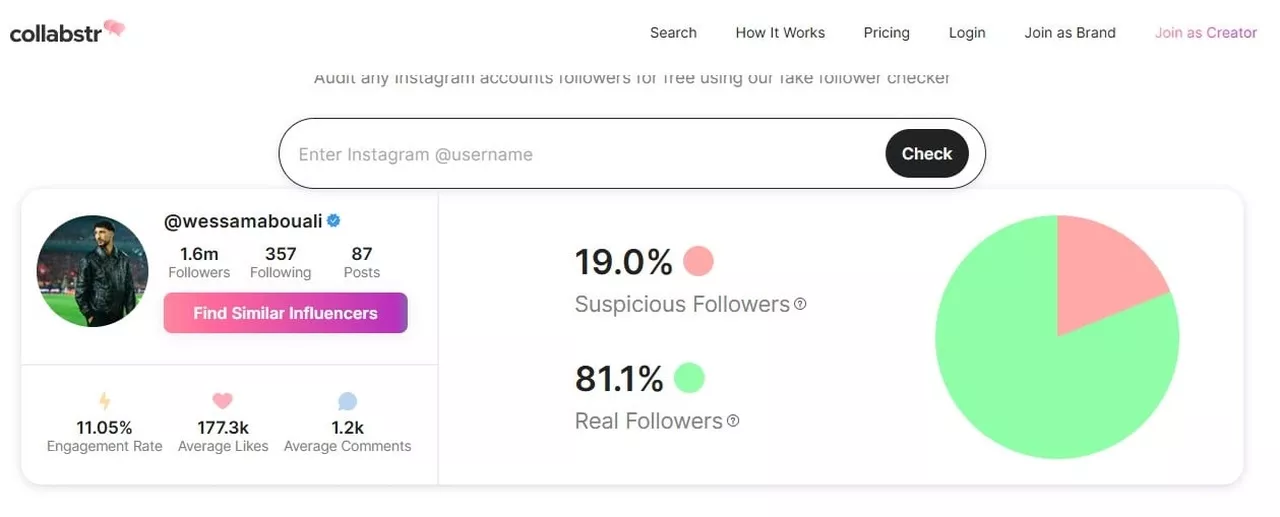Image resolution: width=1280 pixels, height=517 pixels.
Task: Focus the Enter Instagram @username field
Action: [x=580, y=154]
